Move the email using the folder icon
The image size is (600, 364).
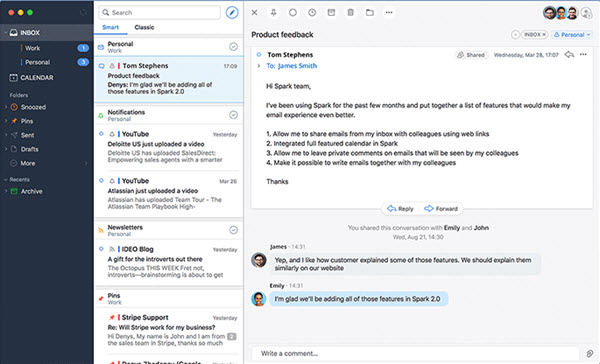[369, 13]
